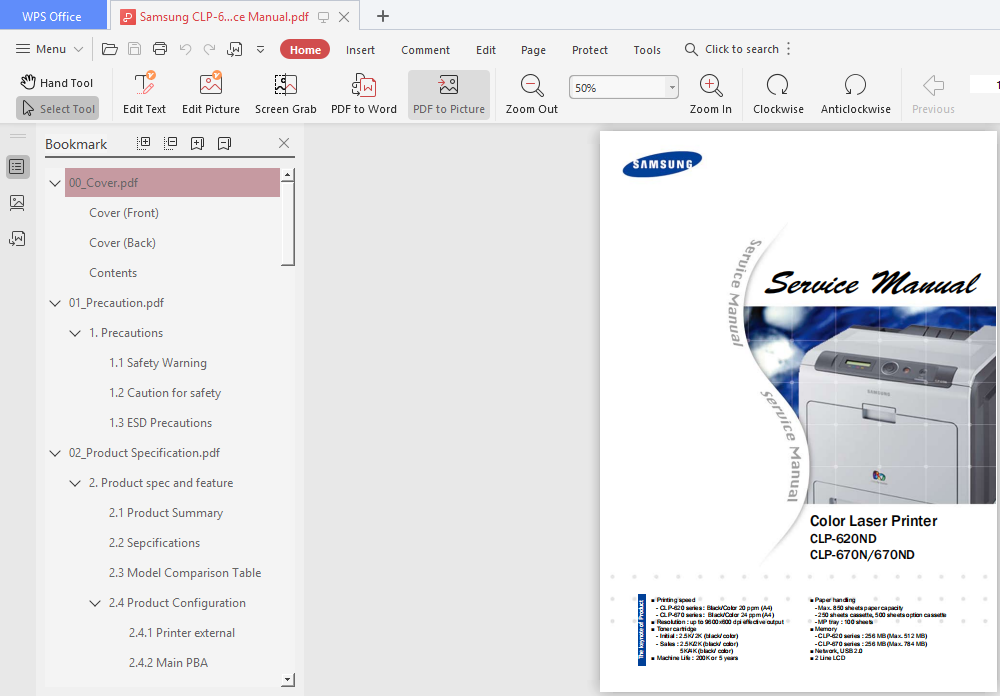Open the 'Cover (Back)' bookmark

coord(122,242)
